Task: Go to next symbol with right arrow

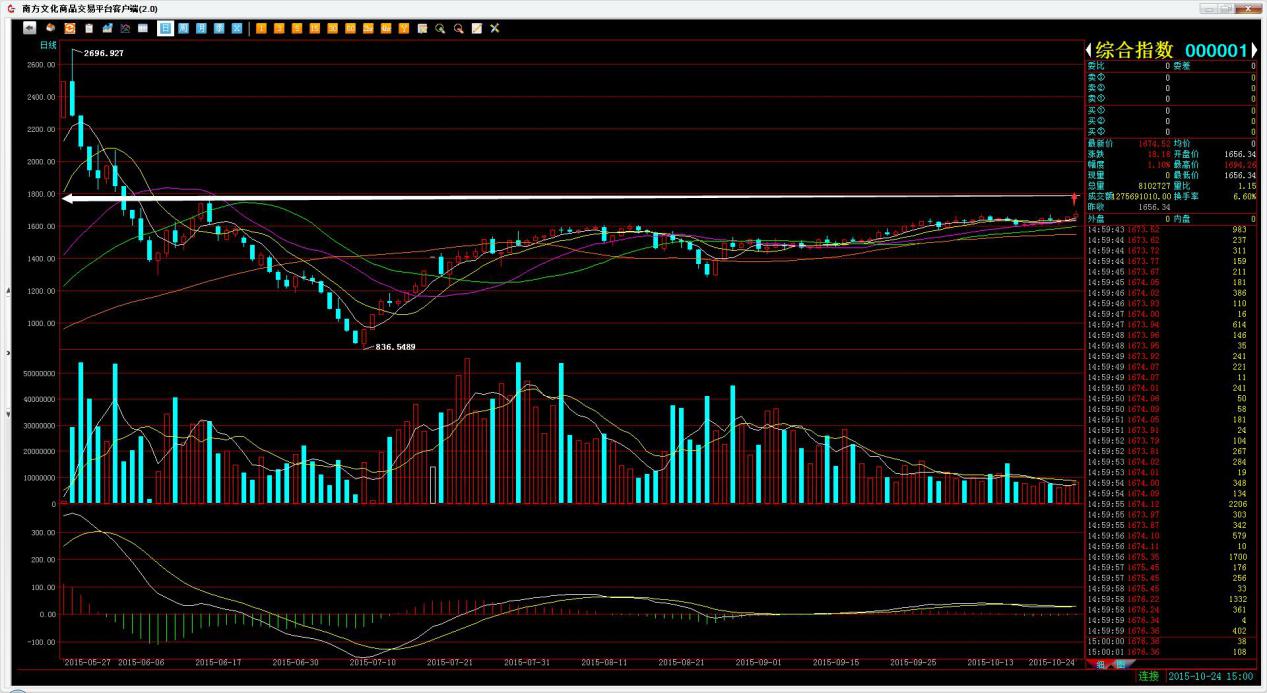Action: pyautogui.click(x=1255, y=50)
